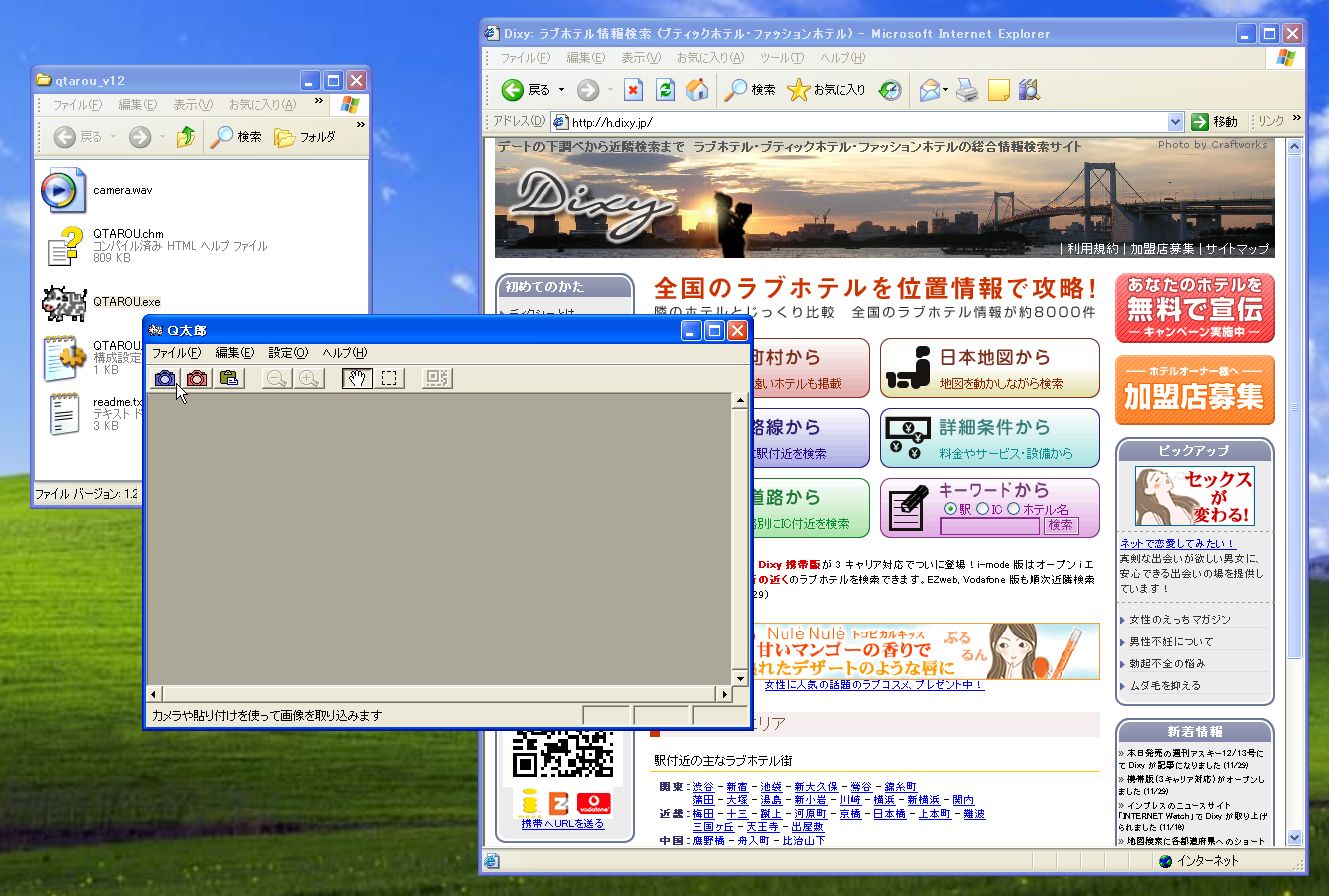1329x896 pixels.
Task: Click the 利用規約 link in the Dixy header
Action: [x=1092, y=248]
